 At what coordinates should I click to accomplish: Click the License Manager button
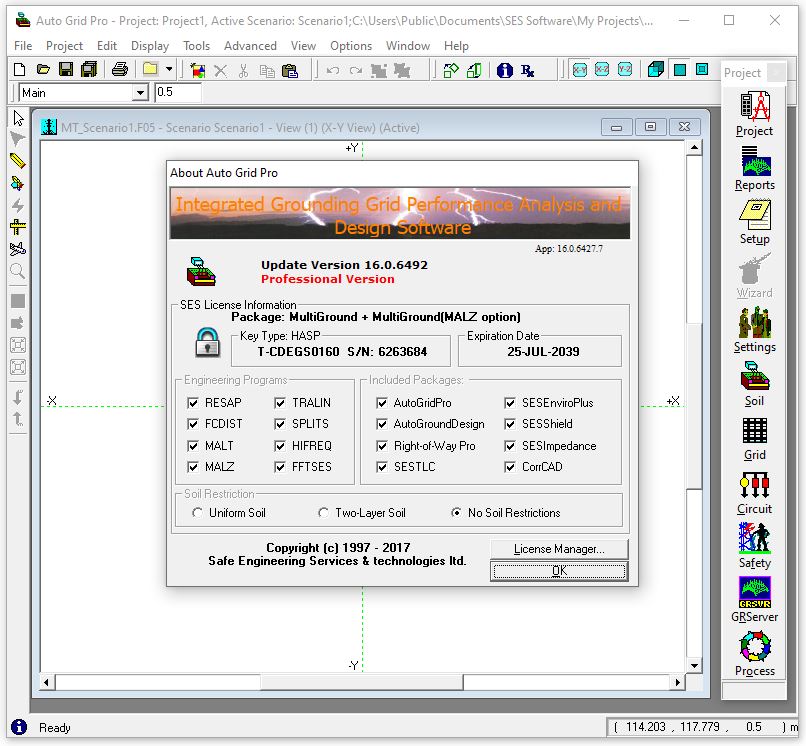click(x=559, y=549)
